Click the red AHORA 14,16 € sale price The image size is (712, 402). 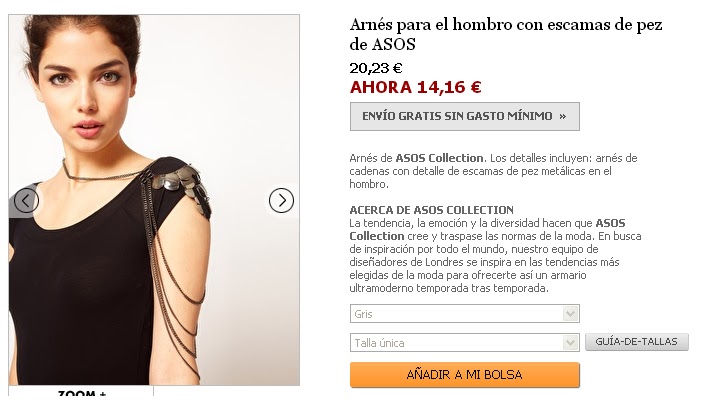[415, 87]
